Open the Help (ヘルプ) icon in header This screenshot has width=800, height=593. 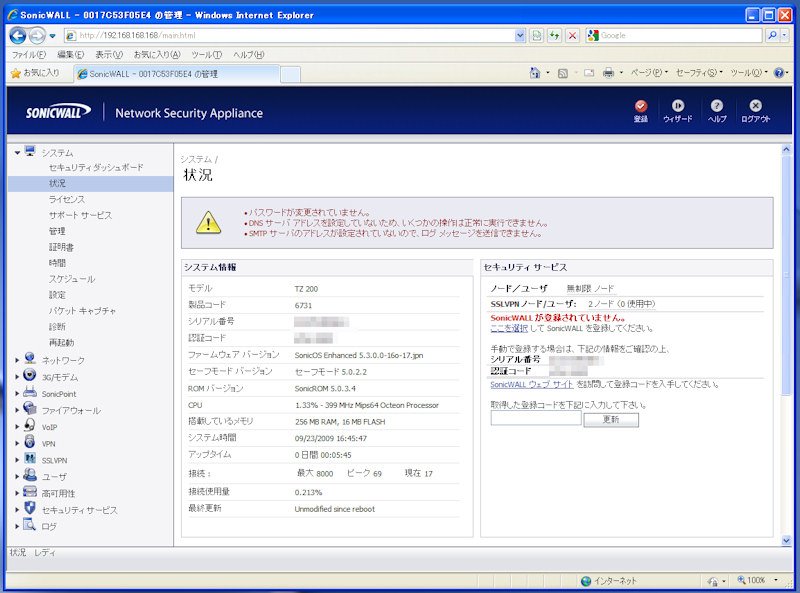717,106
